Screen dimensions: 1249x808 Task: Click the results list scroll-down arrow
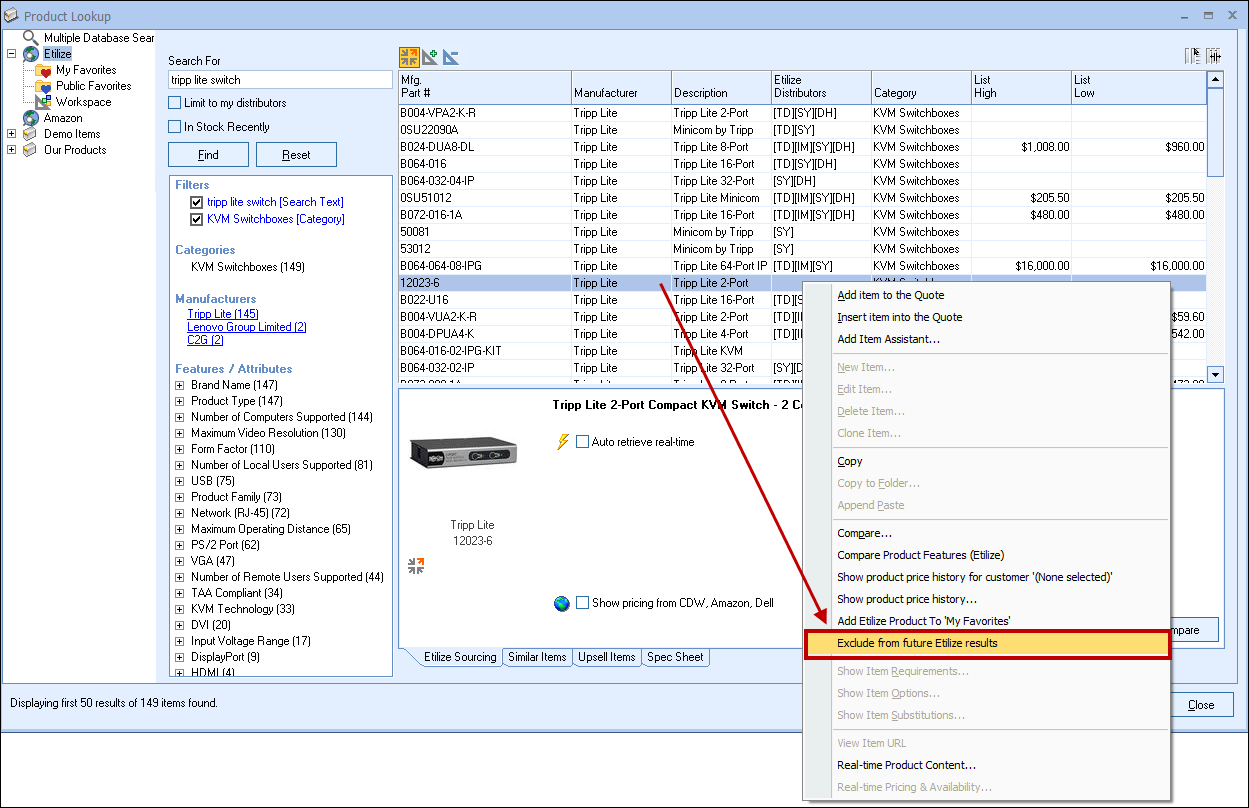click(x=1215, y=374)
